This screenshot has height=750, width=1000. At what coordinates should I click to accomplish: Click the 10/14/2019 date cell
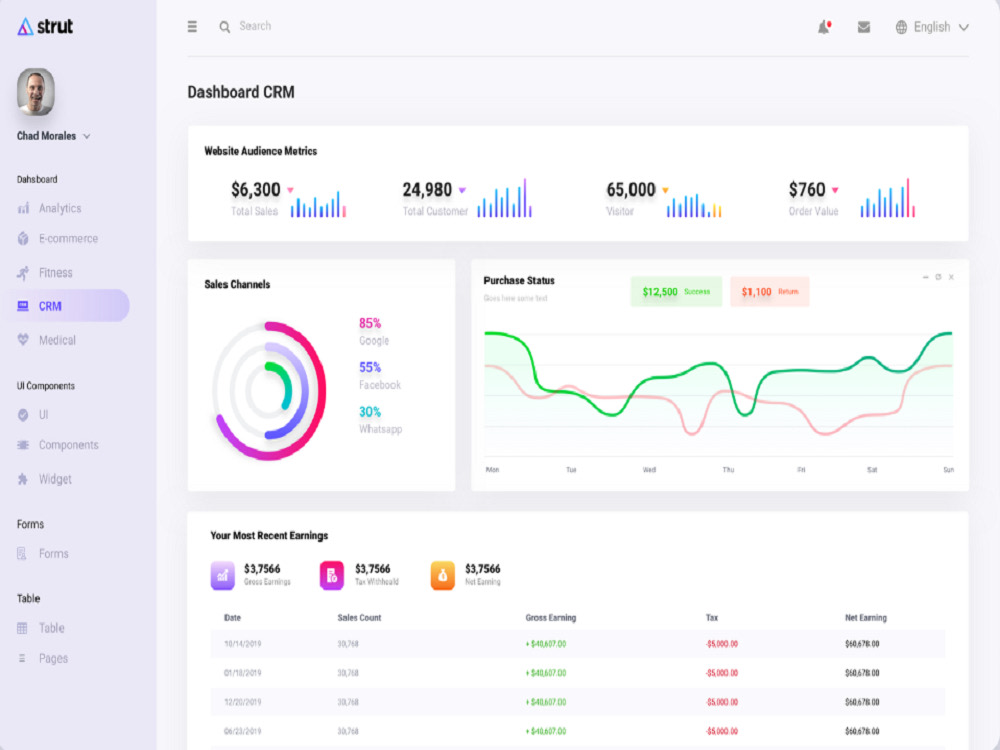point(242,644)
